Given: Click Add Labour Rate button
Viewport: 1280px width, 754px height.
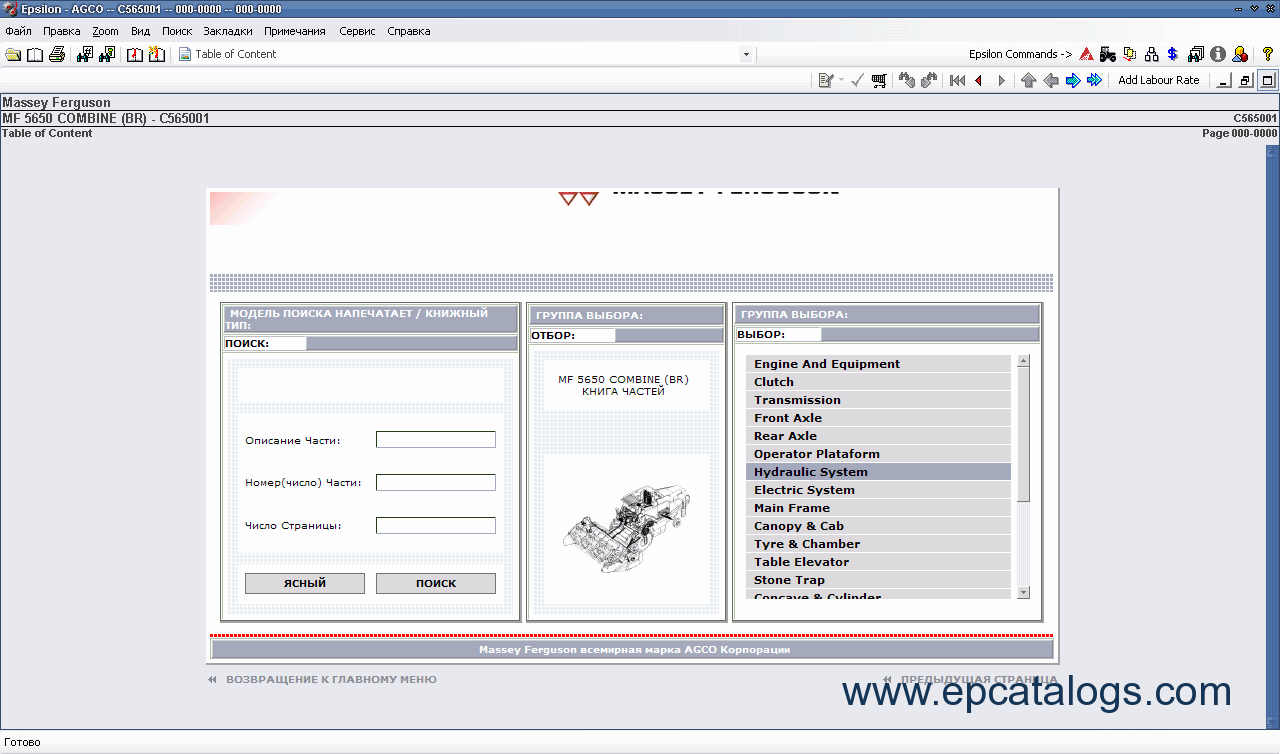Looking at the screenshot, I should (x=1158, y=80).
